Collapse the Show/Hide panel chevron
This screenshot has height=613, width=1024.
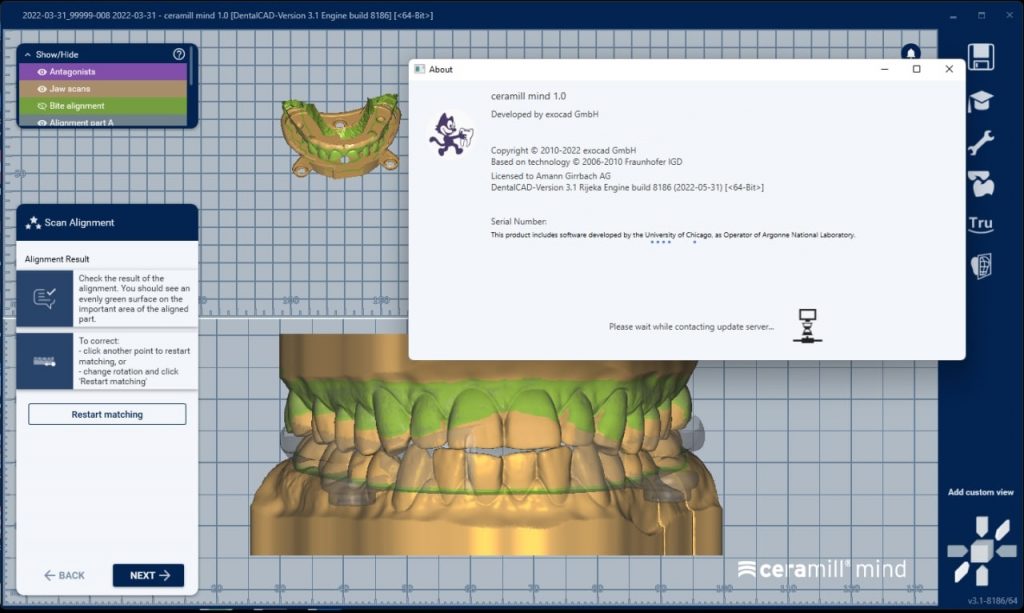point(27,54)
